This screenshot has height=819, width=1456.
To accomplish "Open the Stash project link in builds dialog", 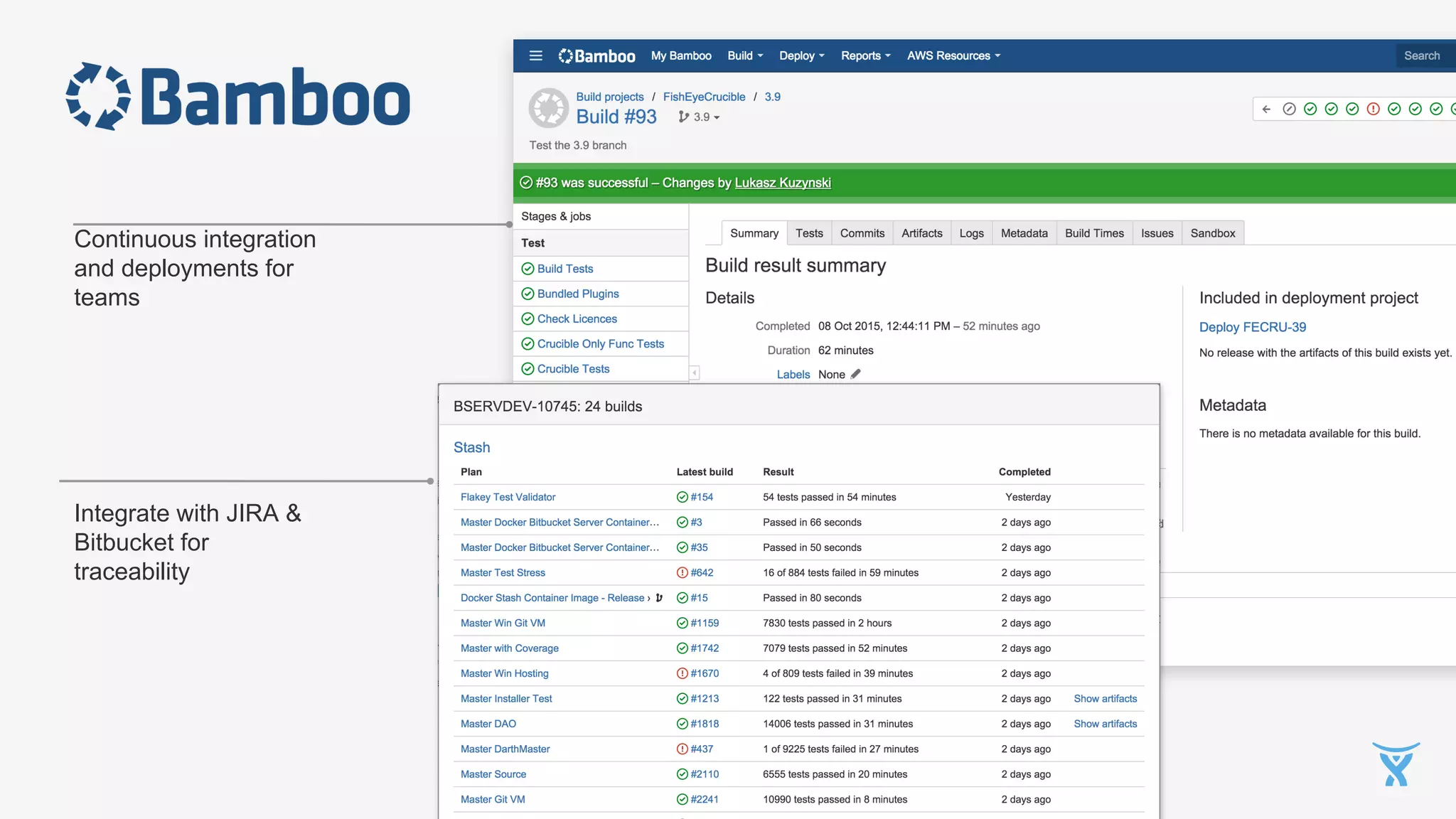I will pos(472,447).
